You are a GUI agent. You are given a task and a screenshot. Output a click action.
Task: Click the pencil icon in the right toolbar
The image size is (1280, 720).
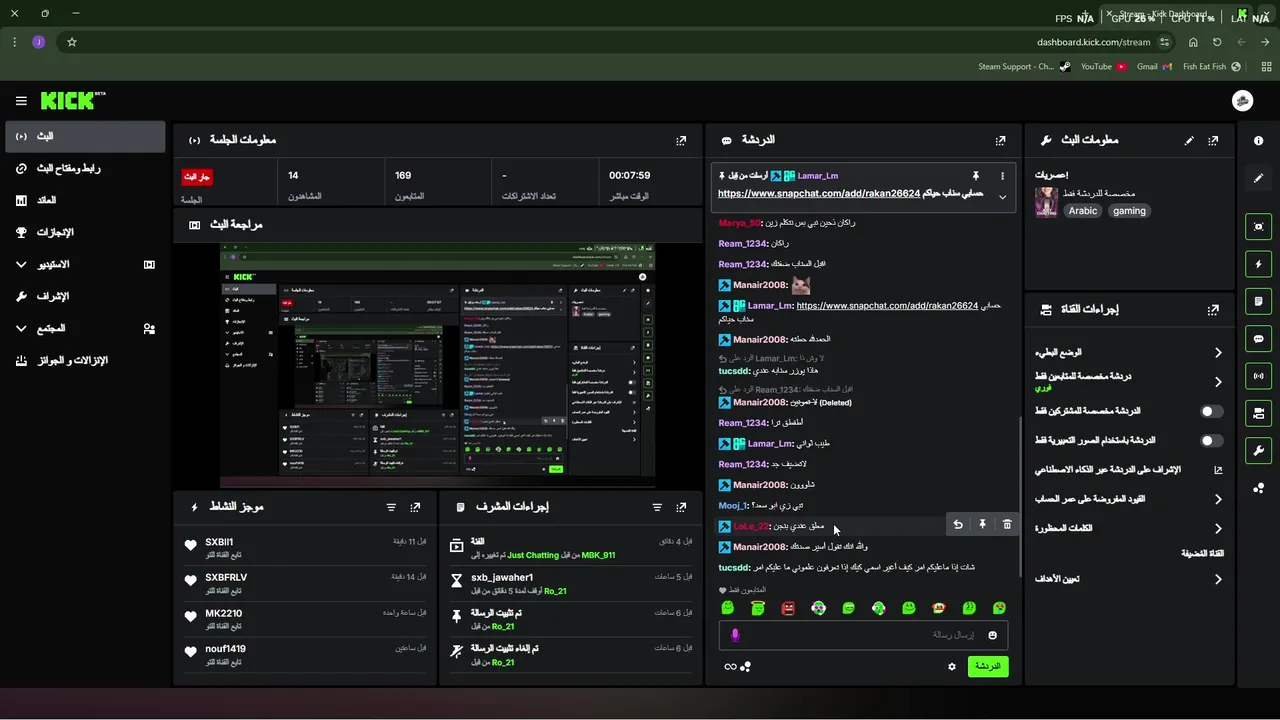[x=1258, y=178]
